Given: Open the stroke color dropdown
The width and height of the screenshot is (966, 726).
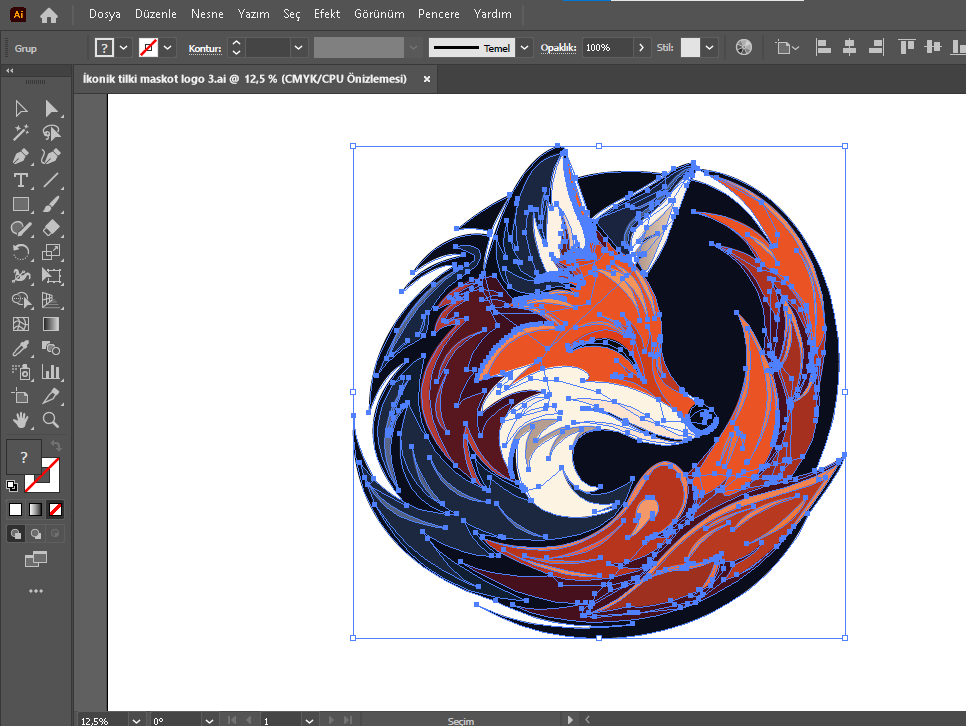Looking at the screenshot, I should tap(168, 47).
